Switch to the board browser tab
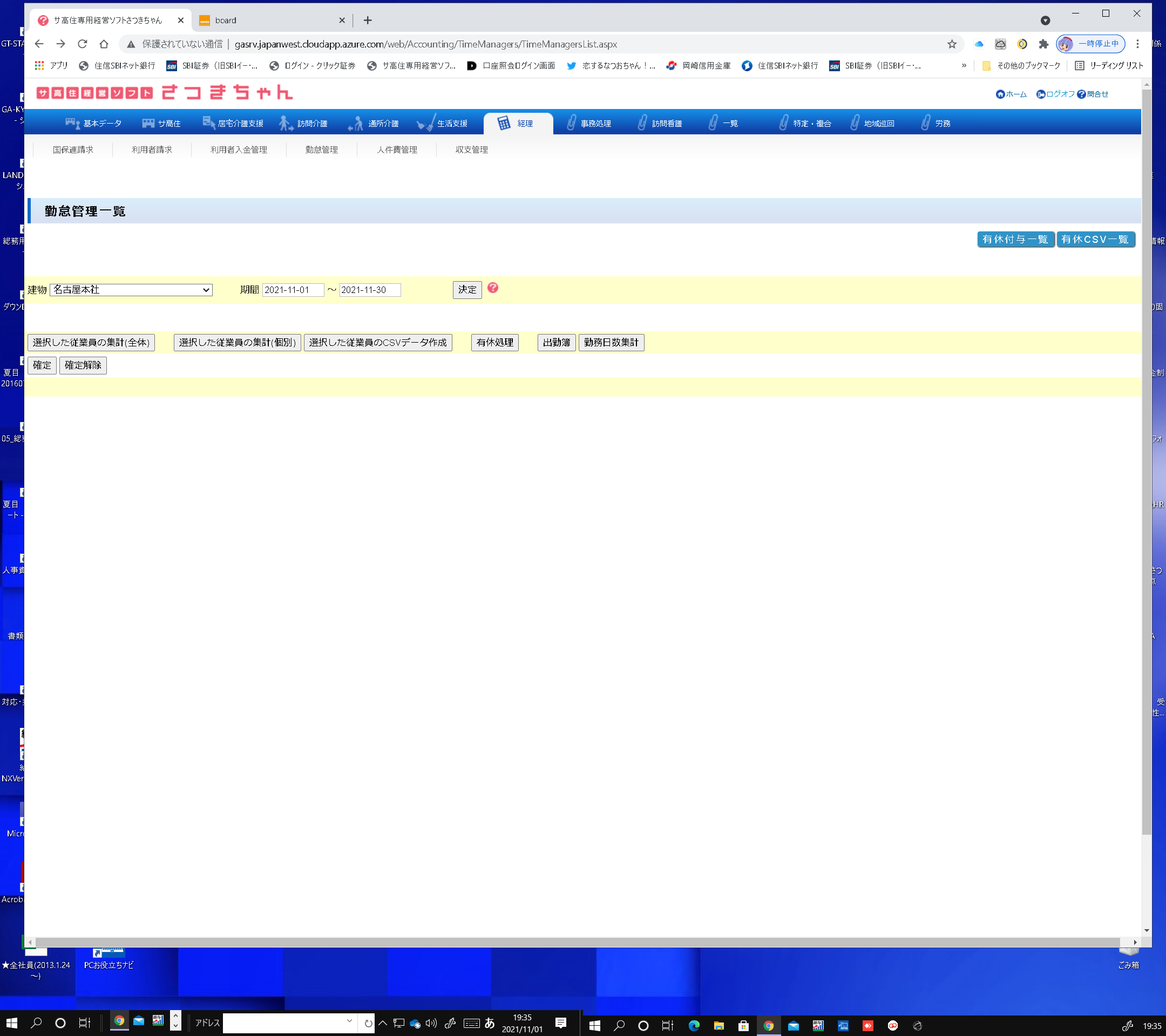Image resolution: width=1166 pixels, height=1036 pixels. click(x=268, y=21)
